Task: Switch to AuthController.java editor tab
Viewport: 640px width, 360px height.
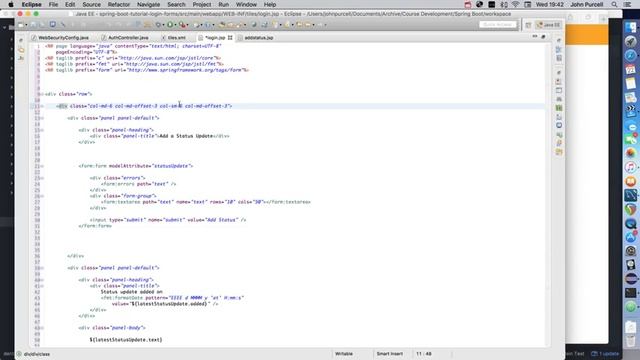Action: (128, 38)
